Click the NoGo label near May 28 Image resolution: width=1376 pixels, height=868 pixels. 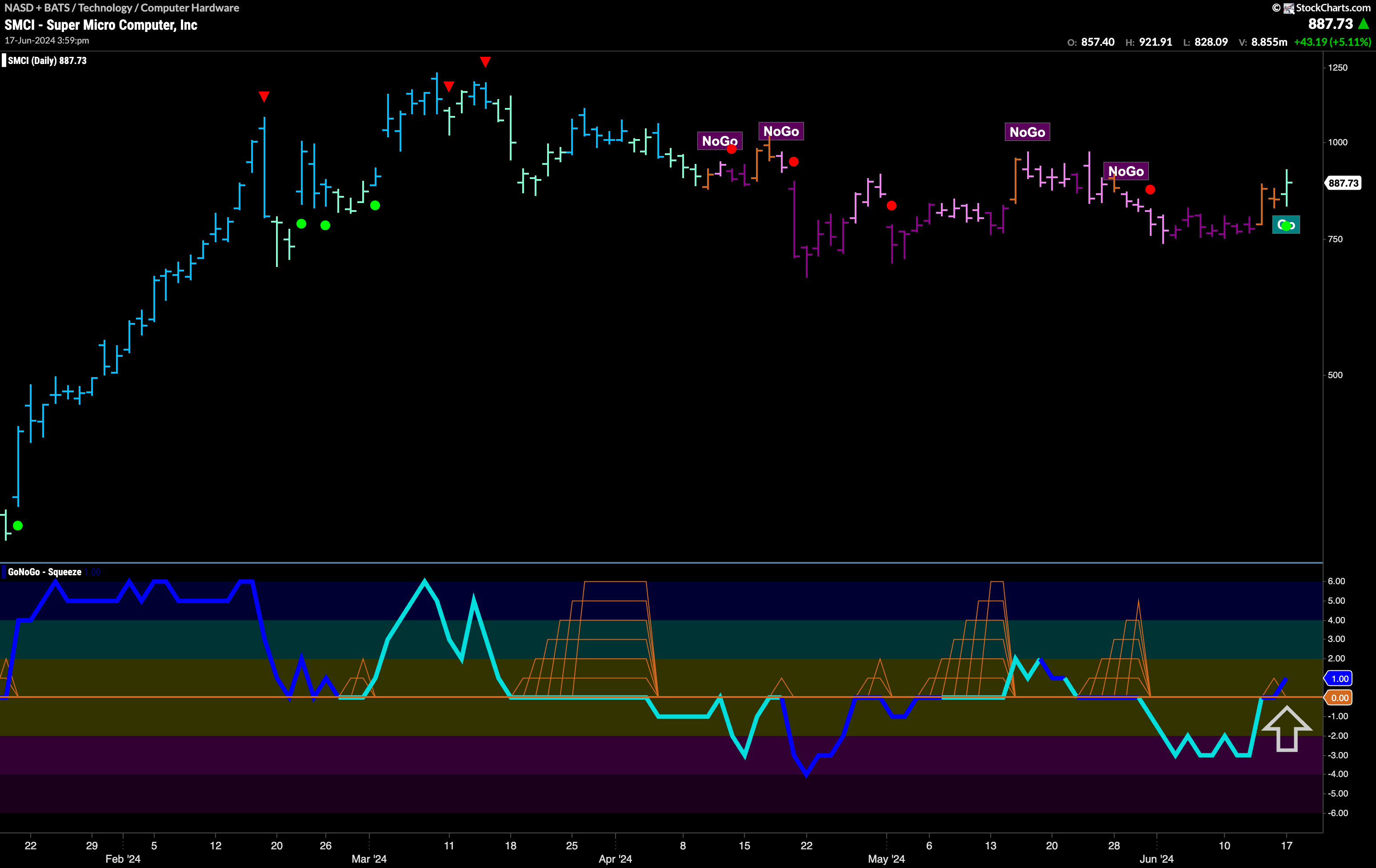point(1126,171)
